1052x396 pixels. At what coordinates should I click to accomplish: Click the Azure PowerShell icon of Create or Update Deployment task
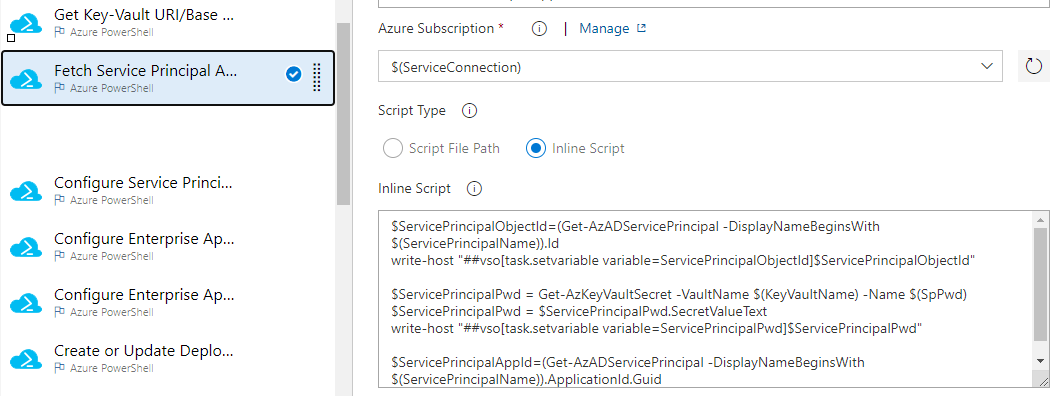tap(26, 358)
